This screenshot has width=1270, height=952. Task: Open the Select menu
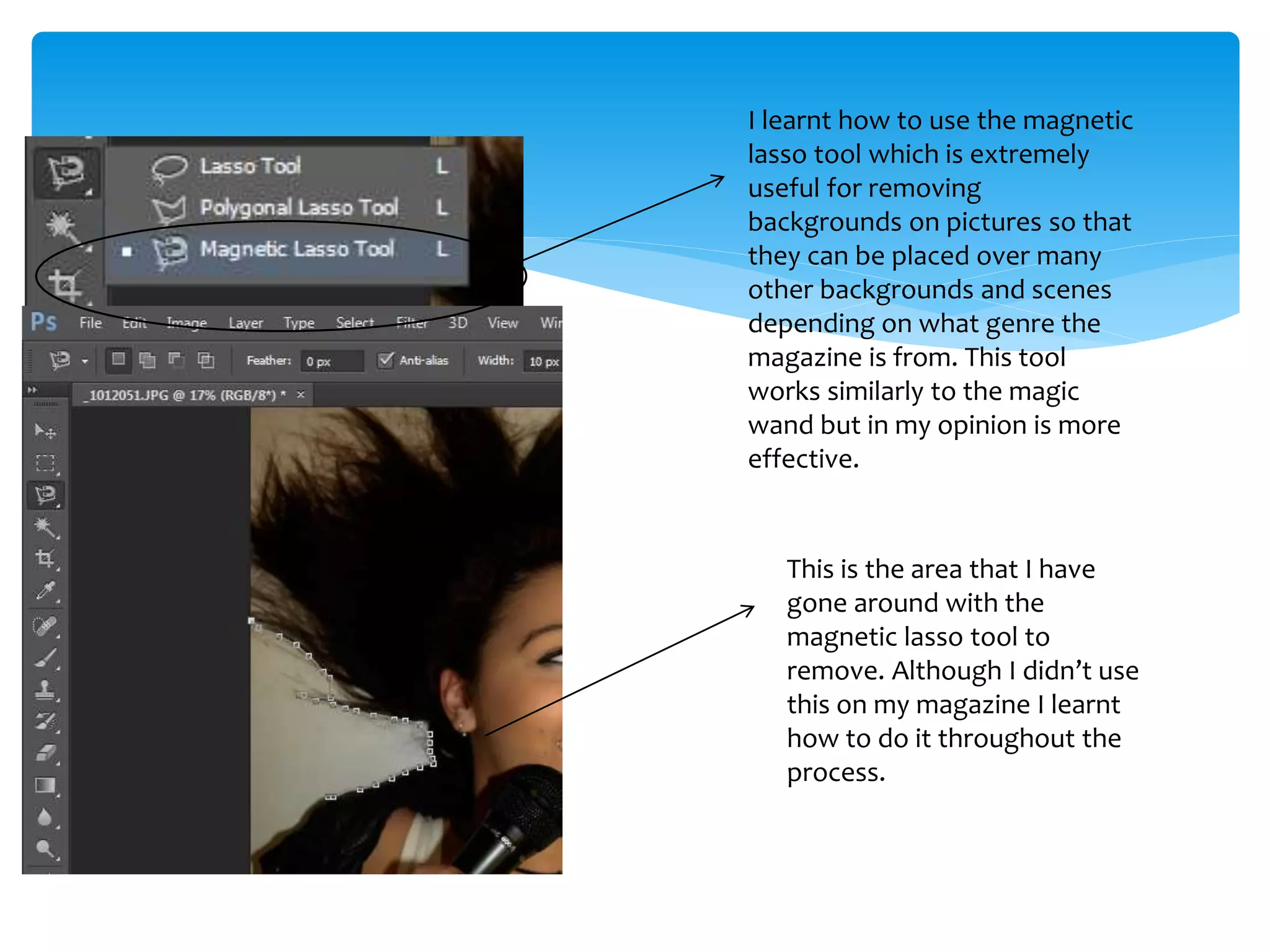coord(355,323)
